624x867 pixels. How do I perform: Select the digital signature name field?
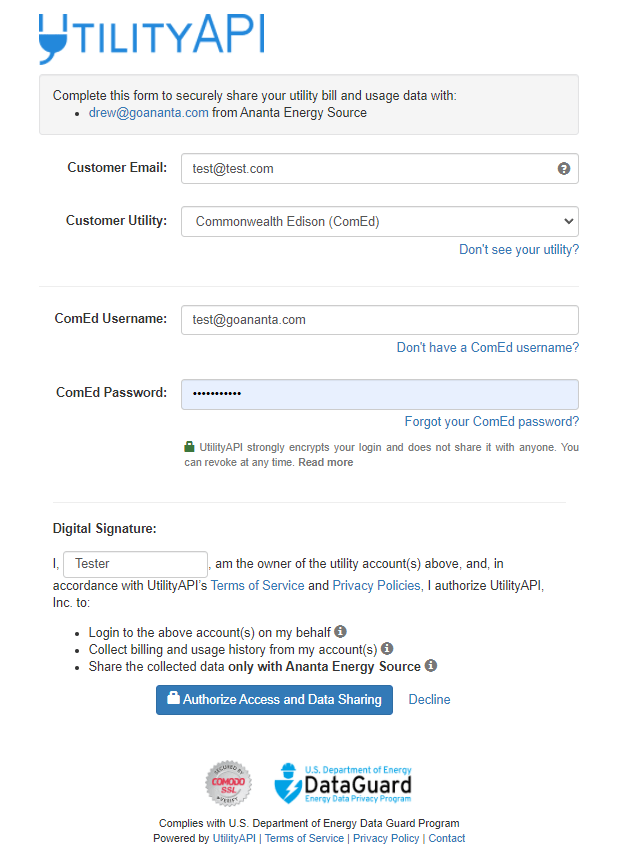click(x=135, y=564)
